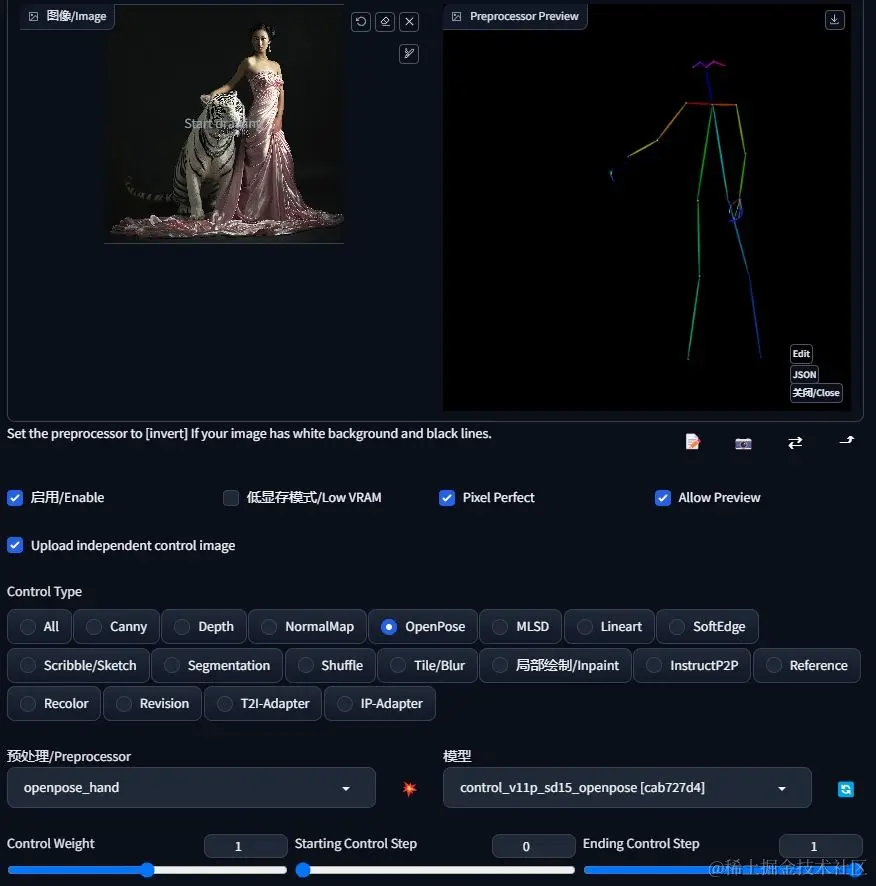Select the Canny control type
The width and height of the screenshot is (876, 886).
coord(116,627)
